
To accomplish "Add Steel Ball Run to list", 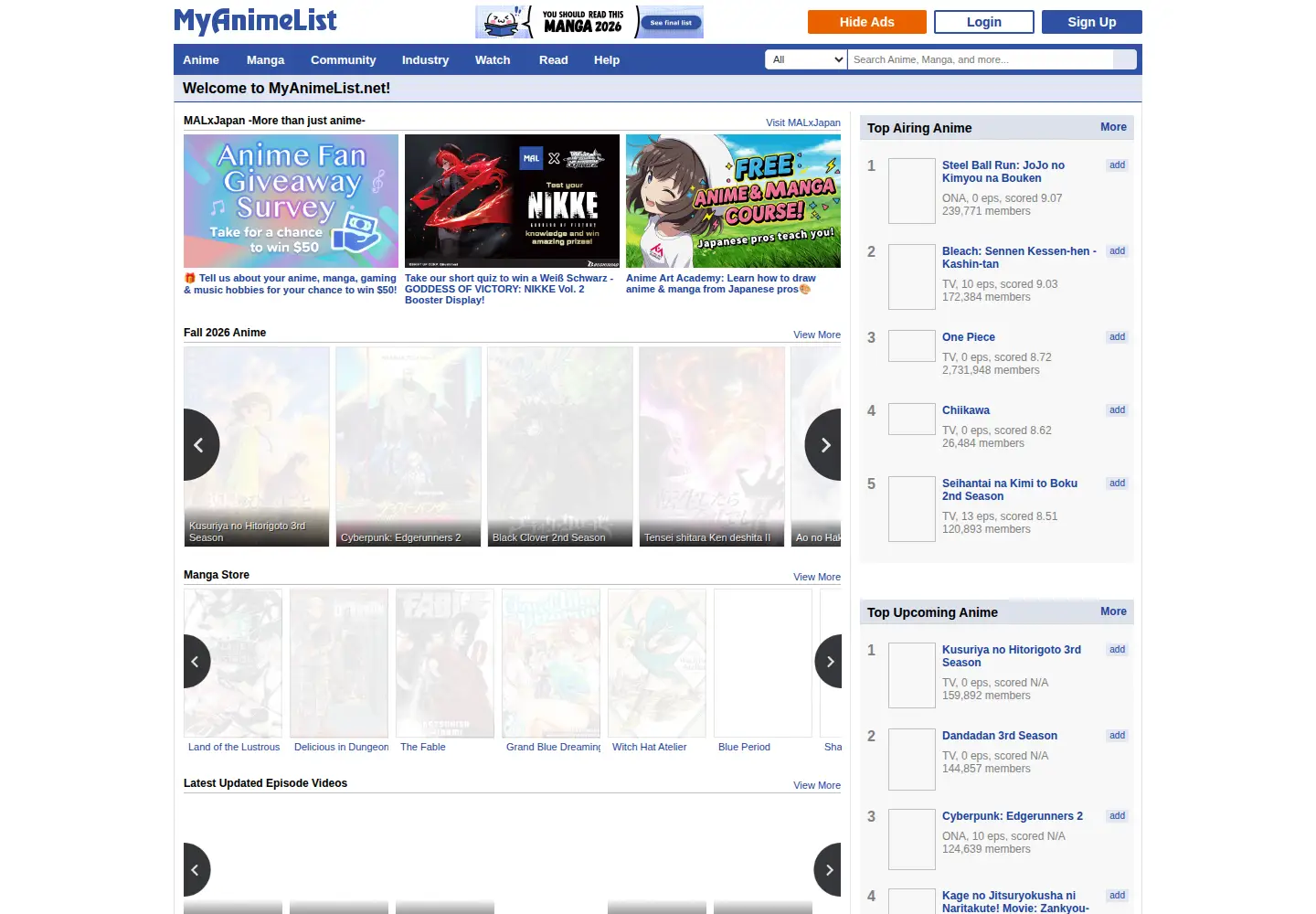I will 1117,165.
